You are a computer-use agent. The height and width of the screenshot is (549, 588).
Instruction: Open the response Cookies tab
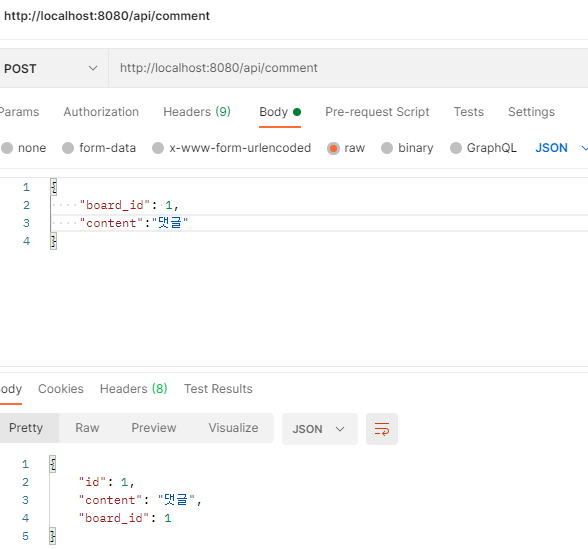[x=61, y=389]
